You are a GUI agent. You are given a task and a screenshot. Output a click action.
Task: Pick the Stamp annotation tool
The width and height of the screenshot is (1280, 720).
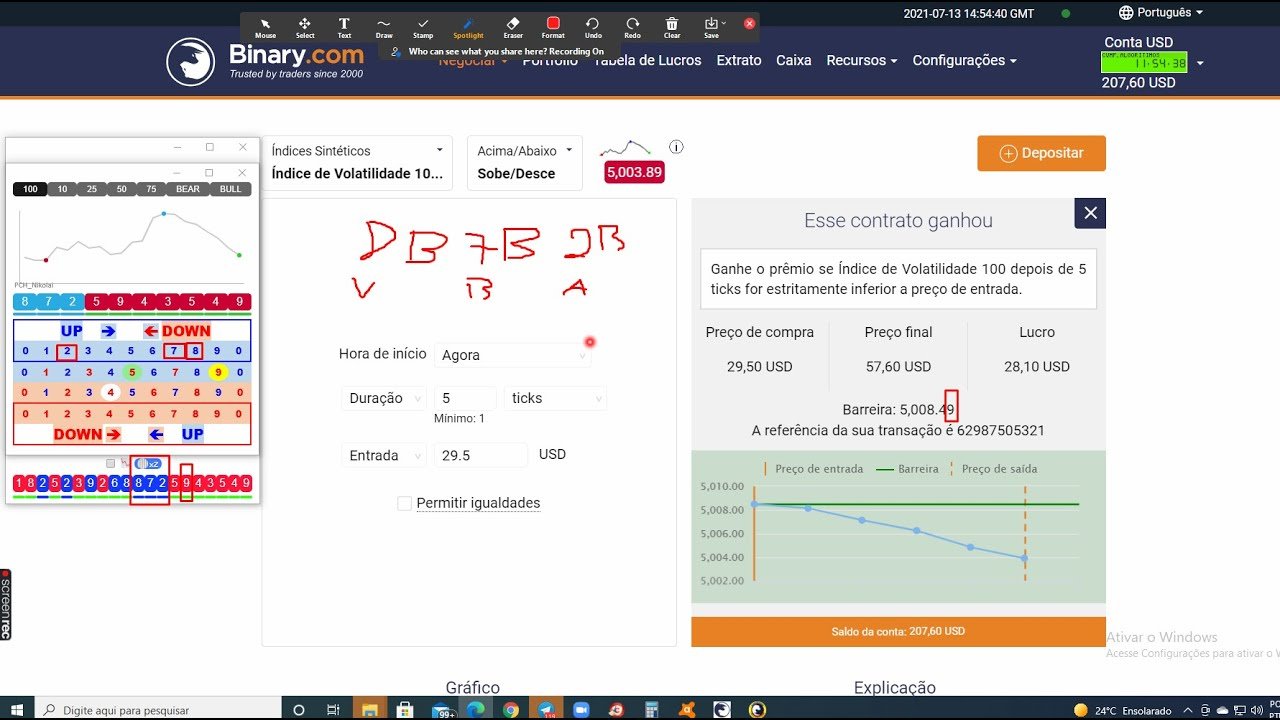point(423,27)
